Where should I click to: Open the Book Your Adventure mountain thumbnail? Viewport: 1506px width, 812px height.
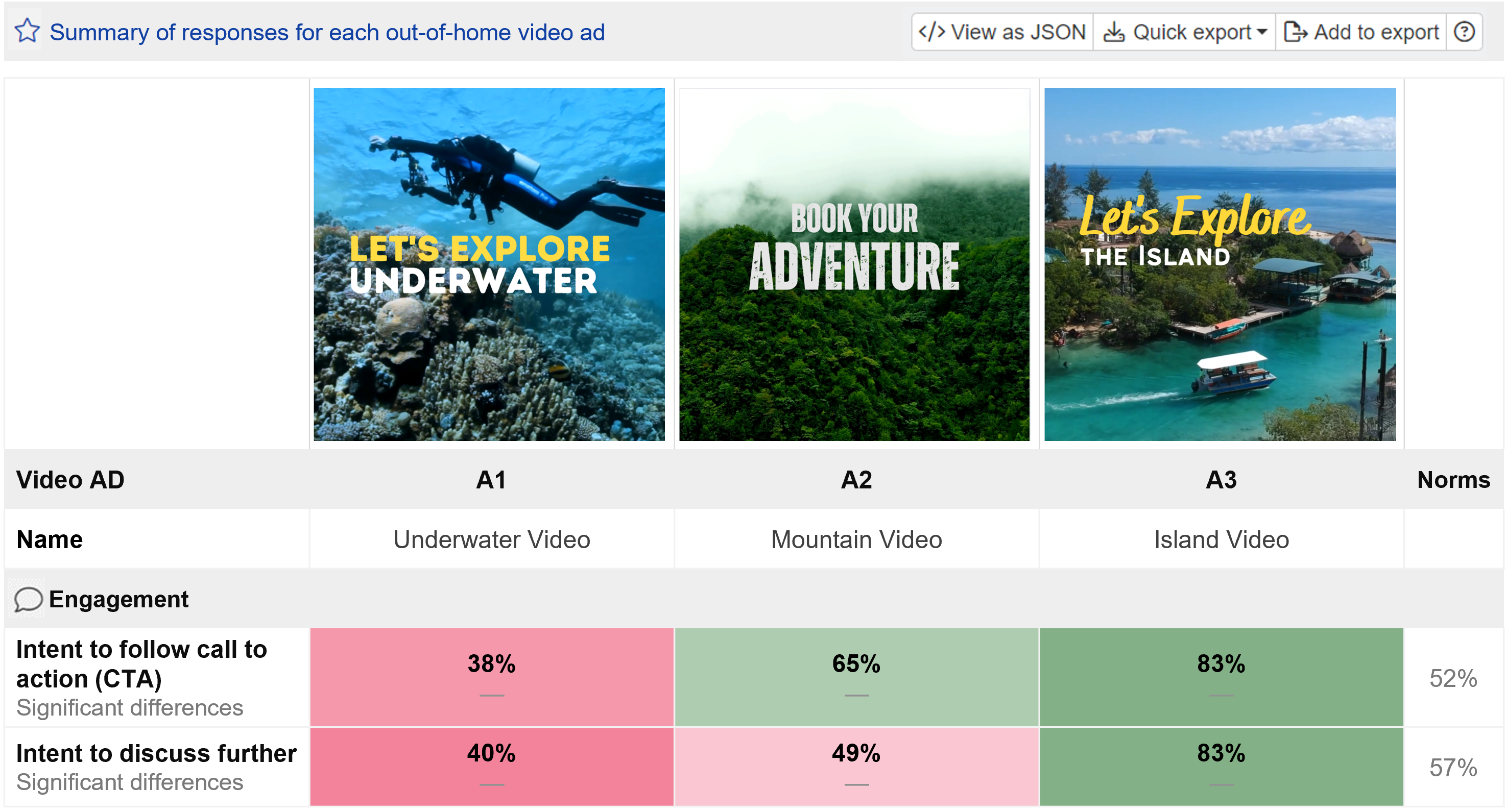(x=854, y=264)
